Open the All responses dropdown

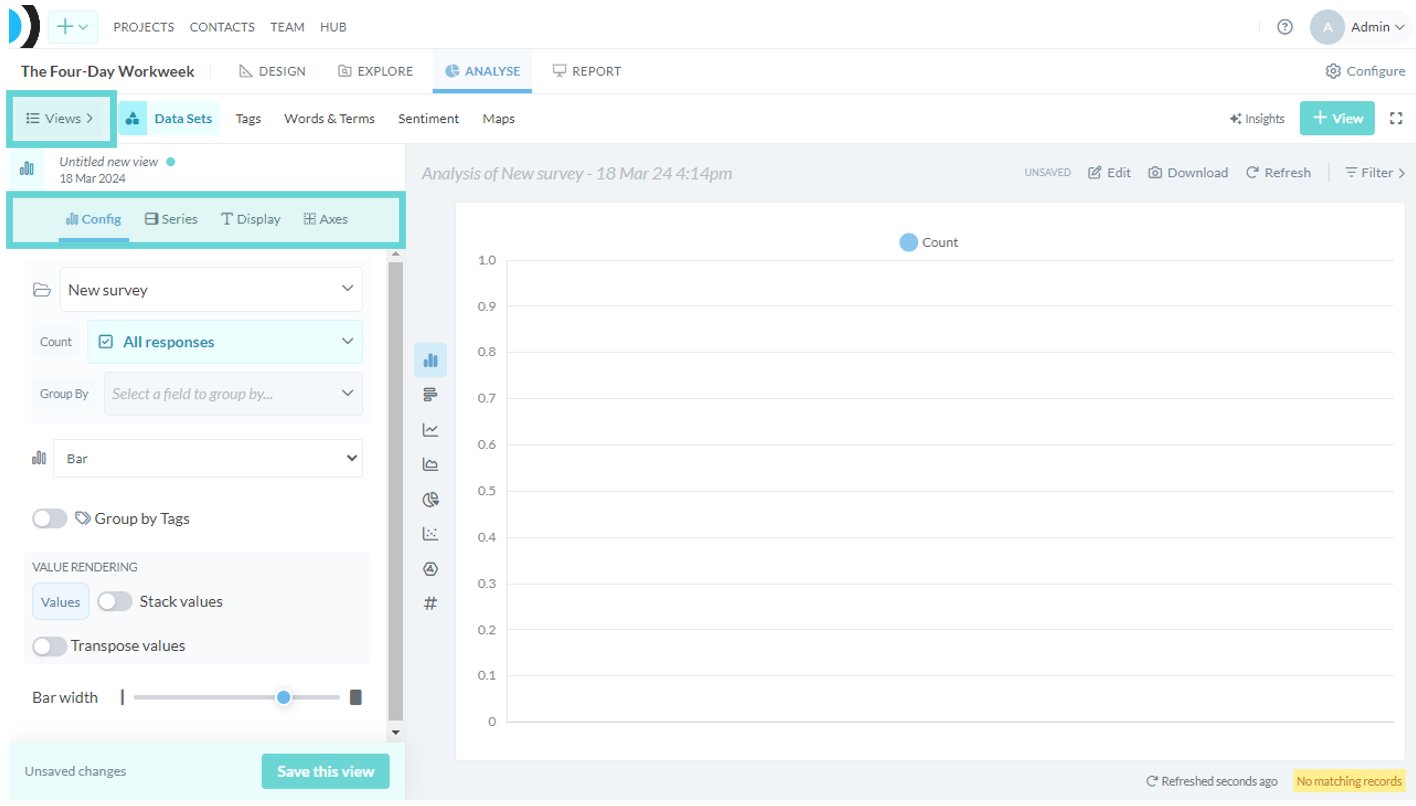(x=225, y=341)
